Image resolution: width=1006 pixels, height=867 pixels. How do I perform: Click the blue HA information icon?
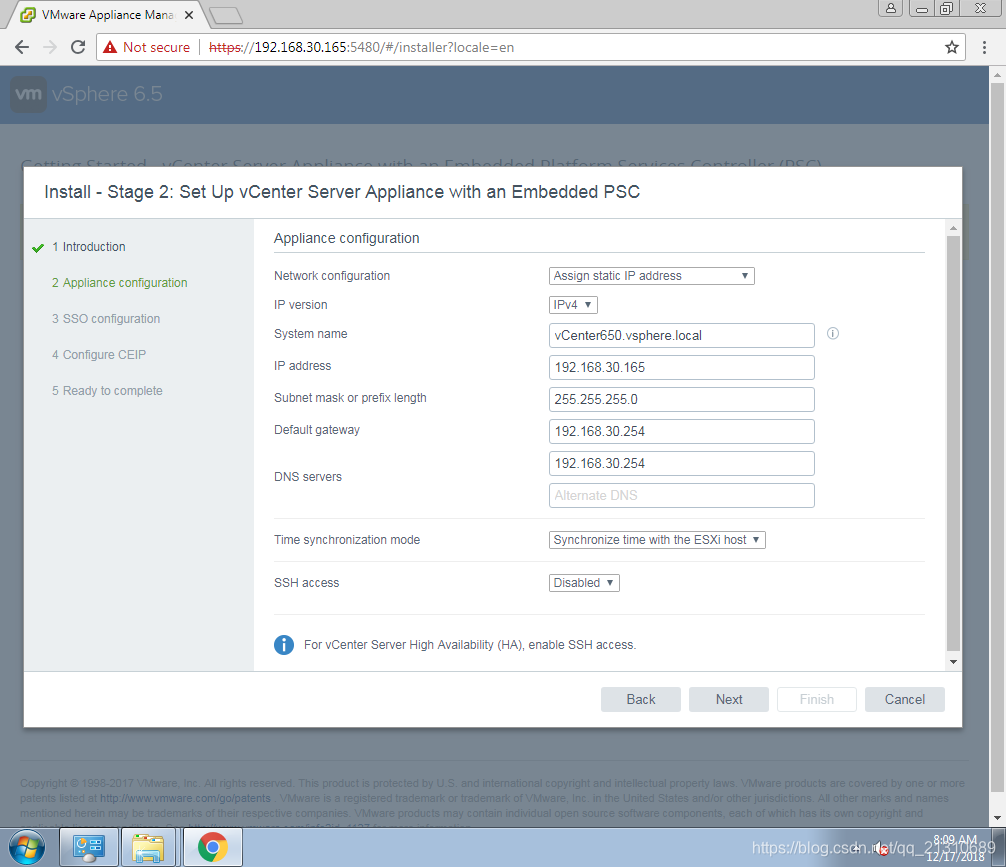pos(284,645)
